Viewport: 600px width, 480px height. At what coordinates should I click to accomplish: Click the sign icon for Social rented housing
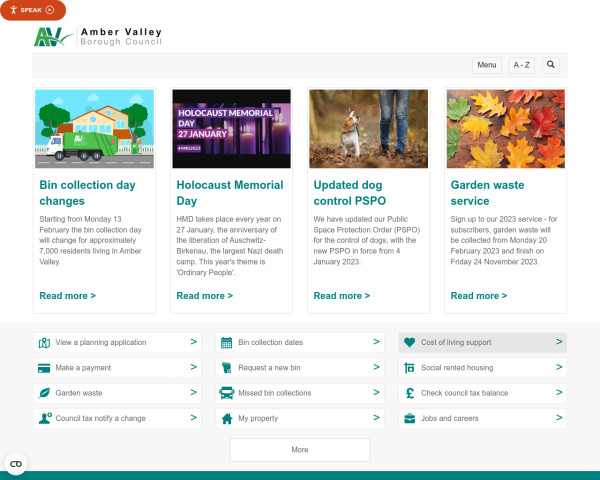(x=409, y=368)
